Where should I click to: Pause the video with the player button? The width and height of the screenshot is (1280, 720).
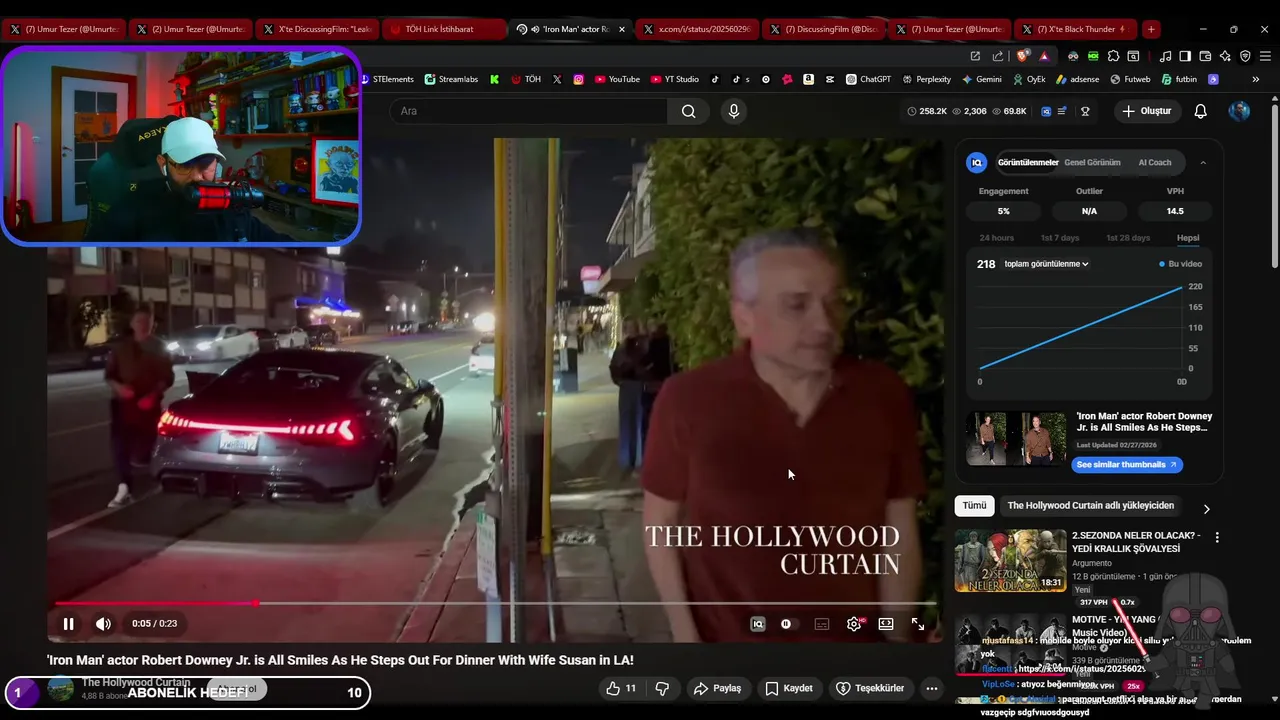click(x=68, y=624)
